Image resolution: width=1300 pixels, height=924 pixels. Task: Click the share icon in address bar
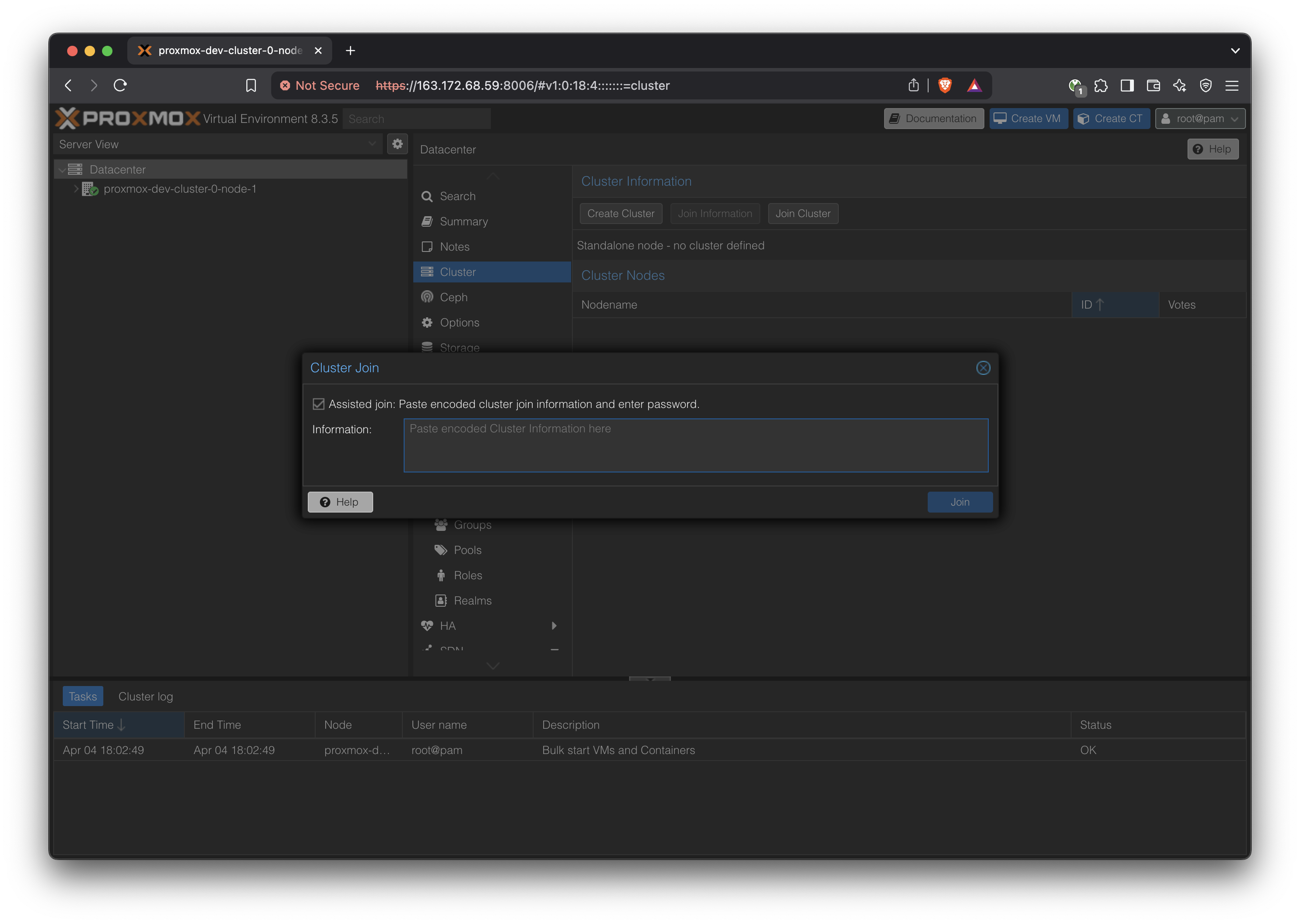tap(914, 85)
